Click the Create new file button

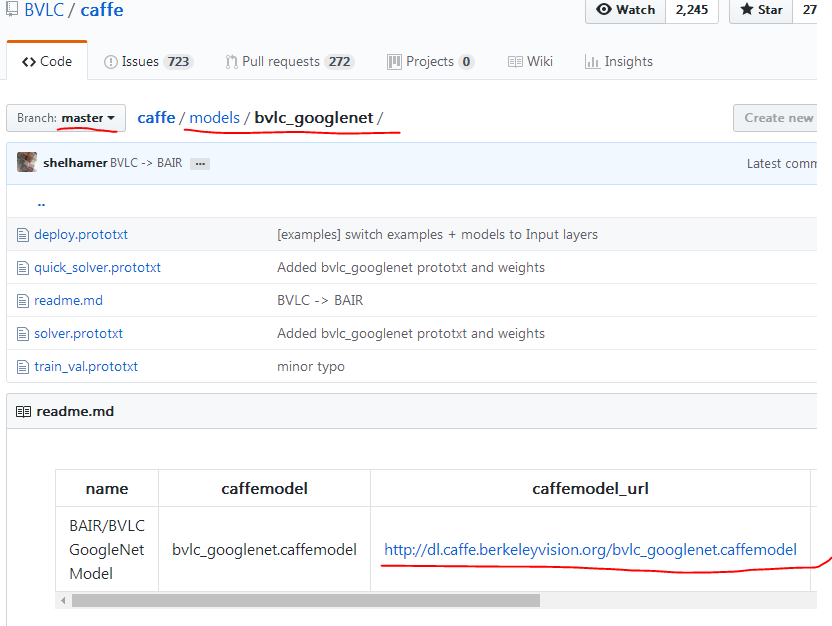click(x=775, y=118)
